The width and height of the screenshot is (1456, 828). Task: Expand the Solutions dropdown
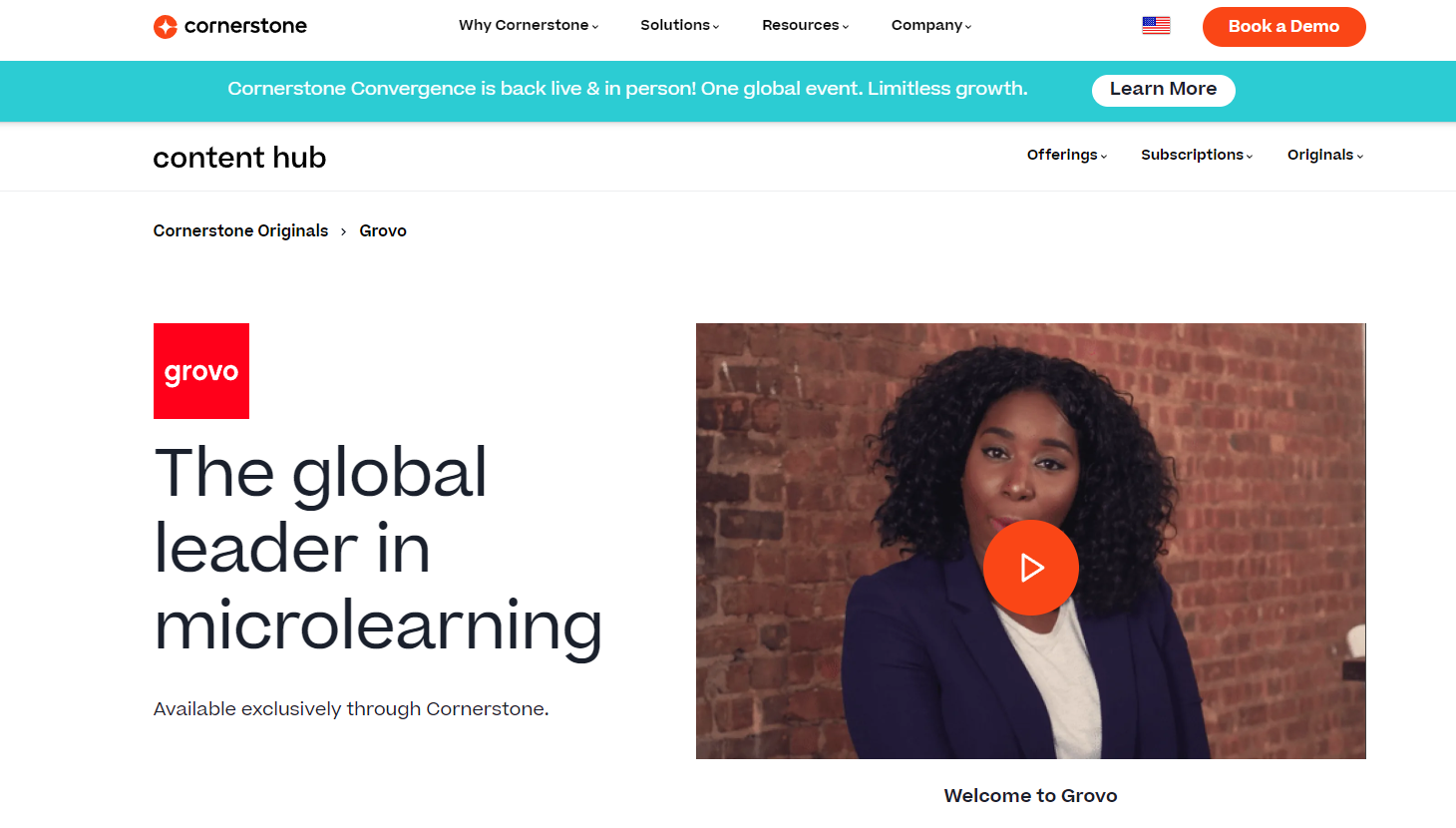679,25
